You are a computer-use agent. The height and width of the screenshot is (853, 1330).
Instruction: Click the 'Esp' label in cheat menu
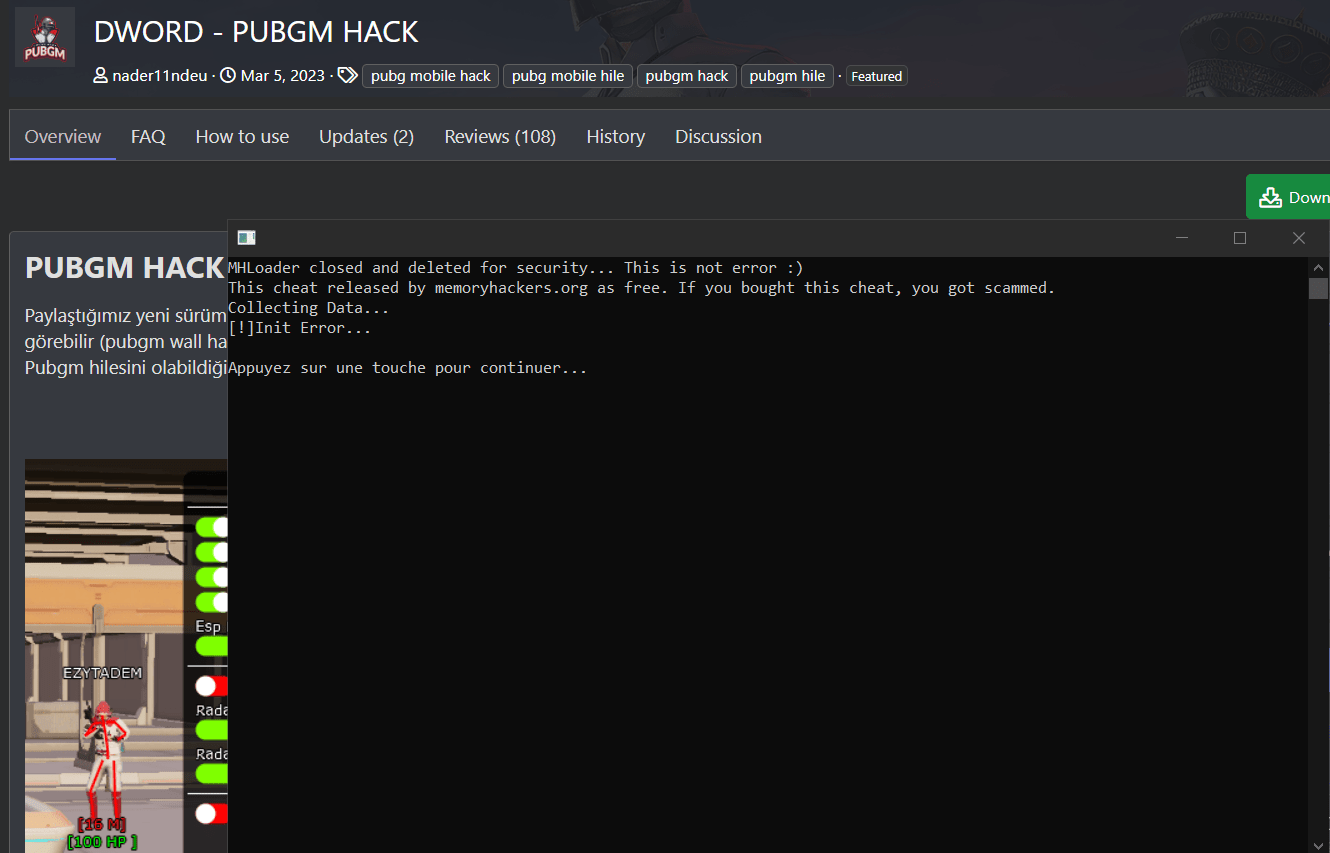tap(208, 626)
